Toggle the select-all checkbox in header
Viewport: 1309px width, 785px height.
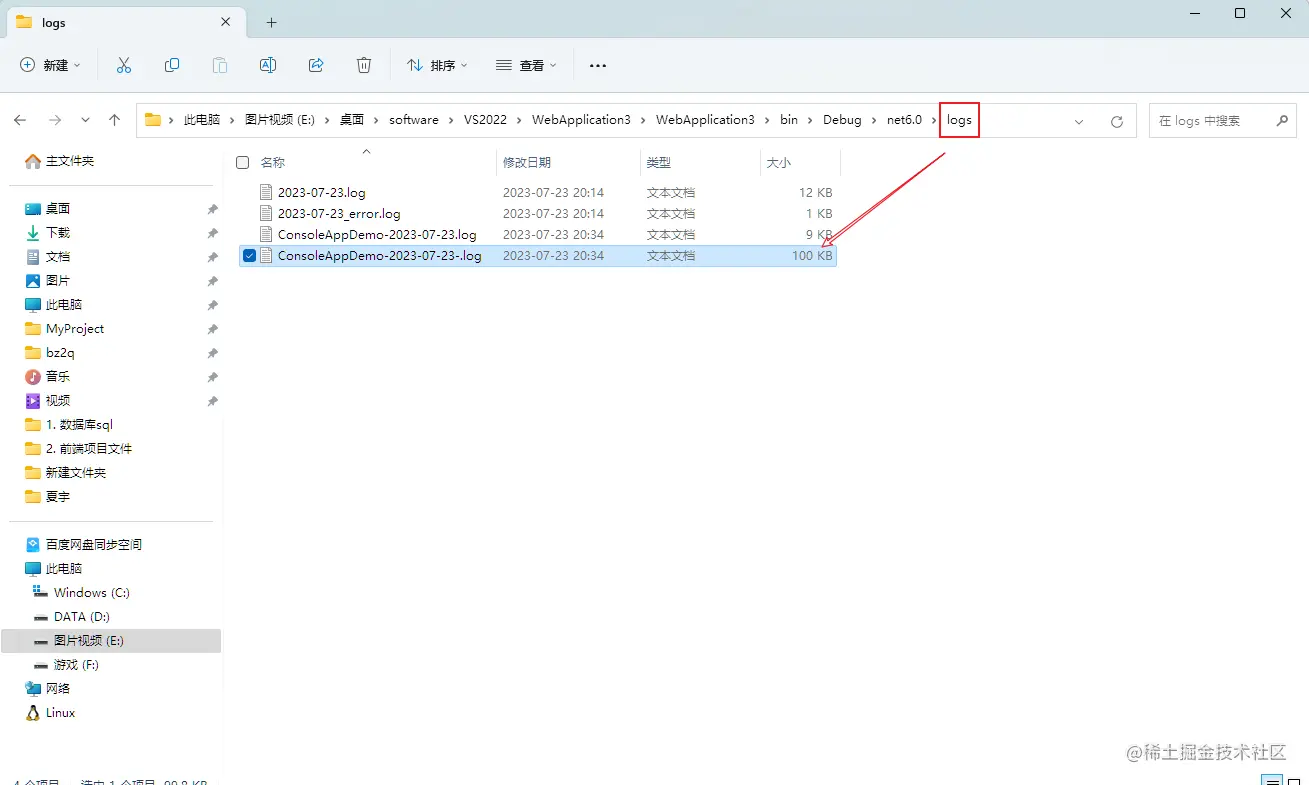point(242,162)
